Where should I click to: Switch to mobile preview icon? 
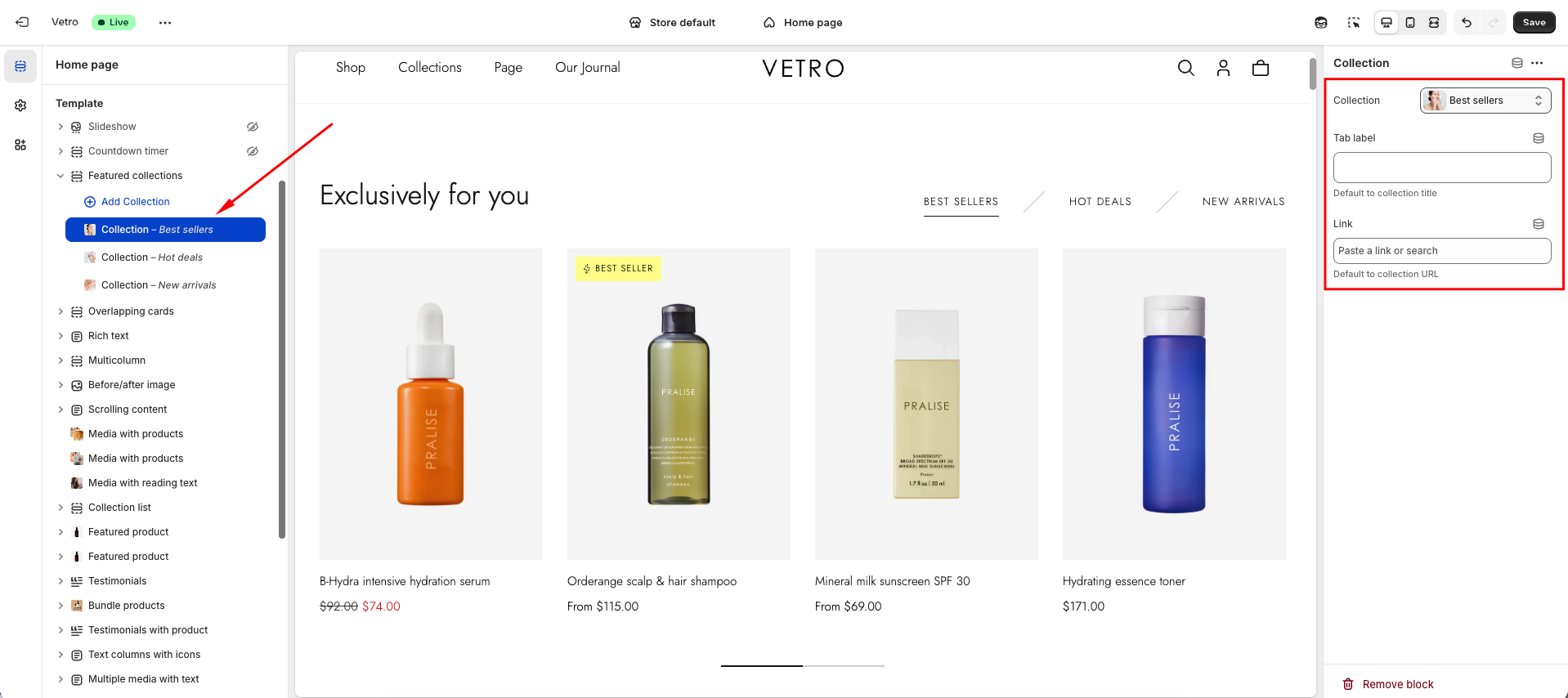click(1410, 22)
